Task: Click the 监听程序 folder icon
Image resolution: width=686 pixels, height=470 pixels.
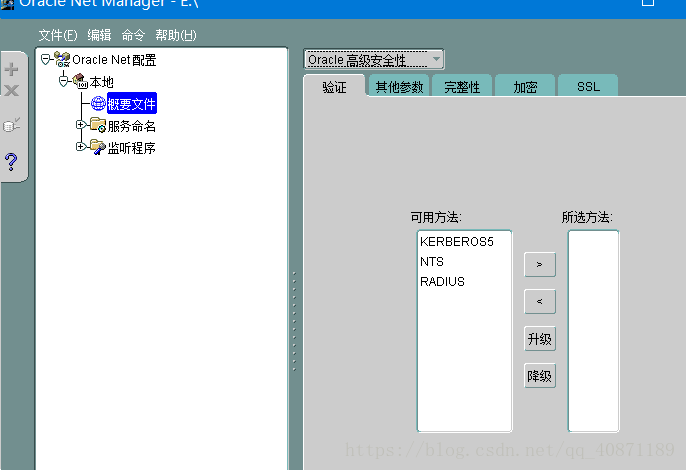Action: tap(98, 147)
